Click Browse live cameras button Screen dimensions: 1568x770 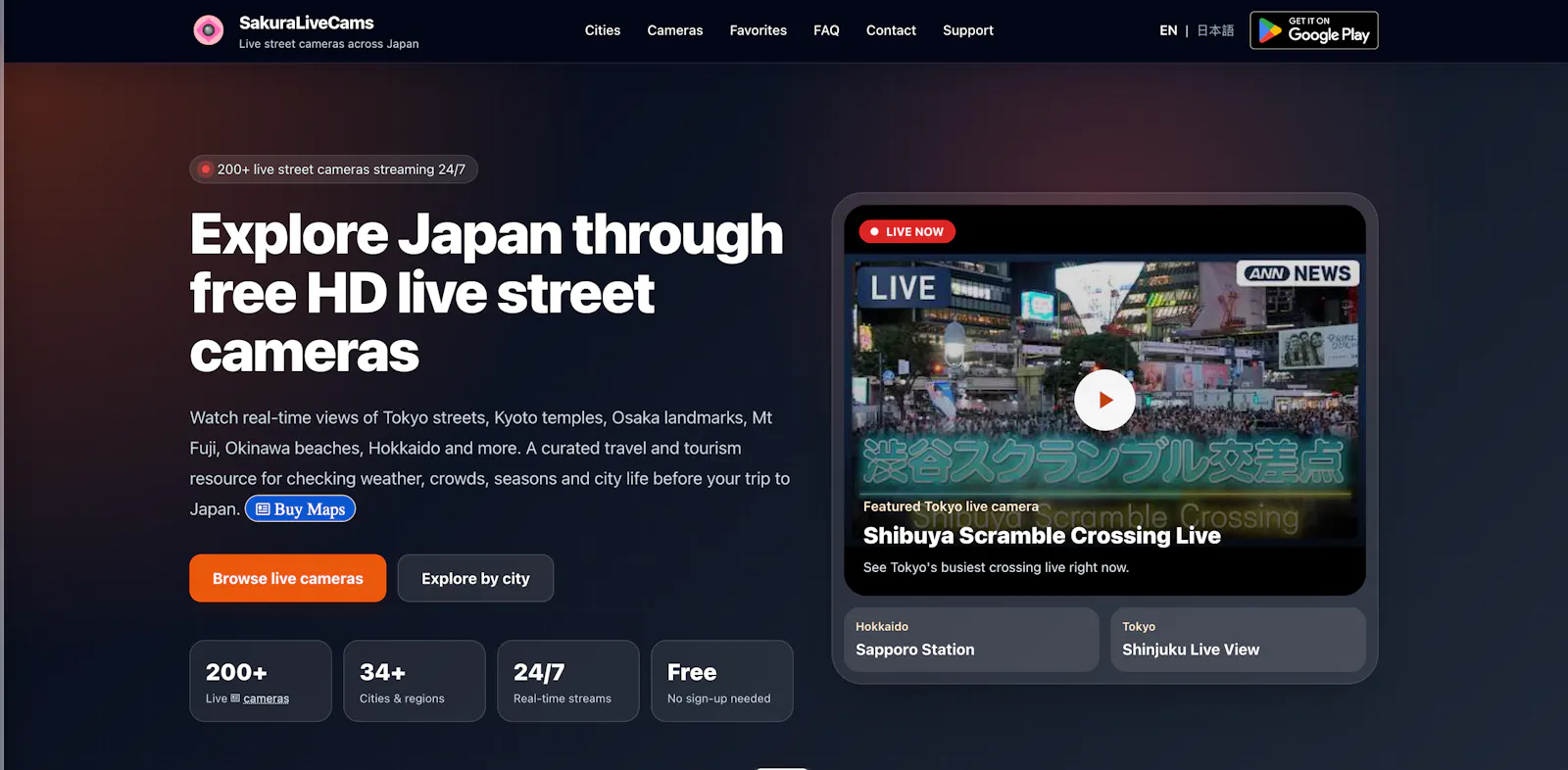(x=287, y=578)
